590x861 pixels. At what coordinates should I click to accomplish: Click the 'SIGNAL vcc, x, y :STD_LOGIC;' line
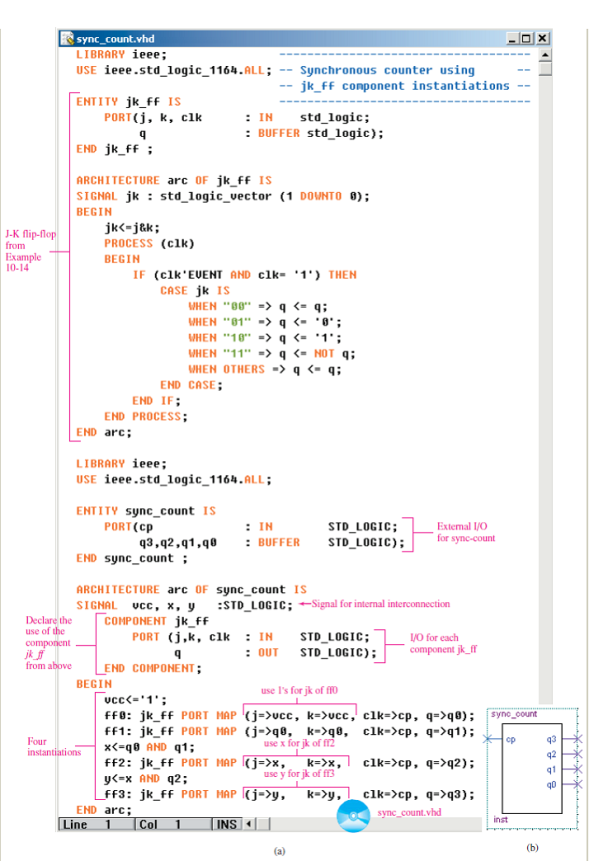(185, 606)
